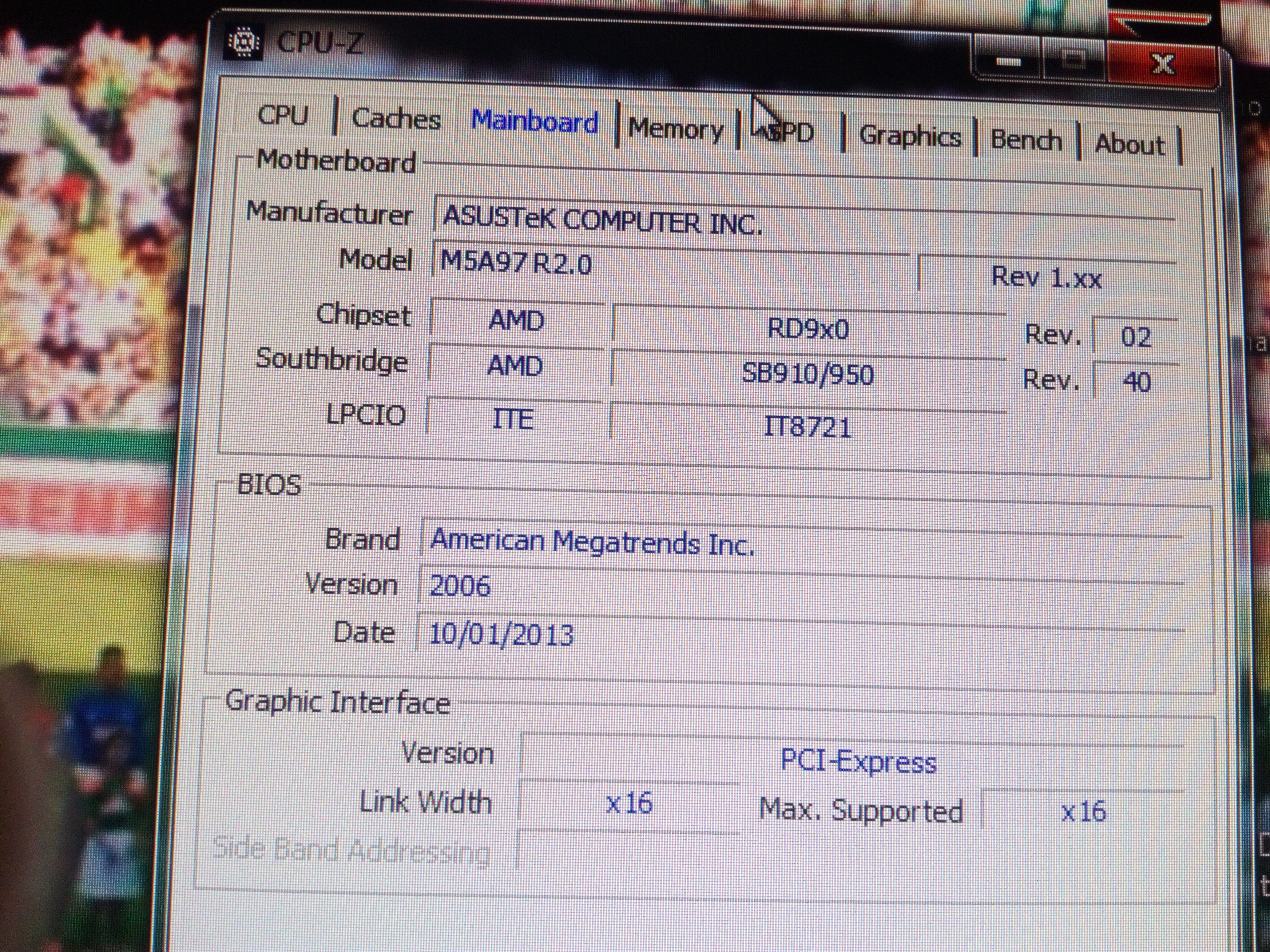Close the CPU-Z window
The image size is (1270, 952).
tap(1163, 64)
